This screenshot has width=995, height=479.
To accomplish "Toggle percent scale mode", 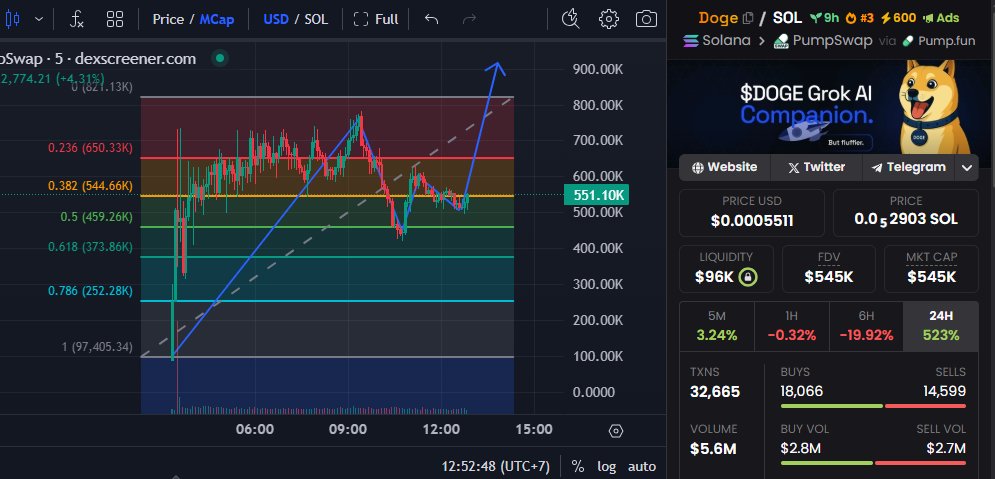I will click(x=577, y=466).
